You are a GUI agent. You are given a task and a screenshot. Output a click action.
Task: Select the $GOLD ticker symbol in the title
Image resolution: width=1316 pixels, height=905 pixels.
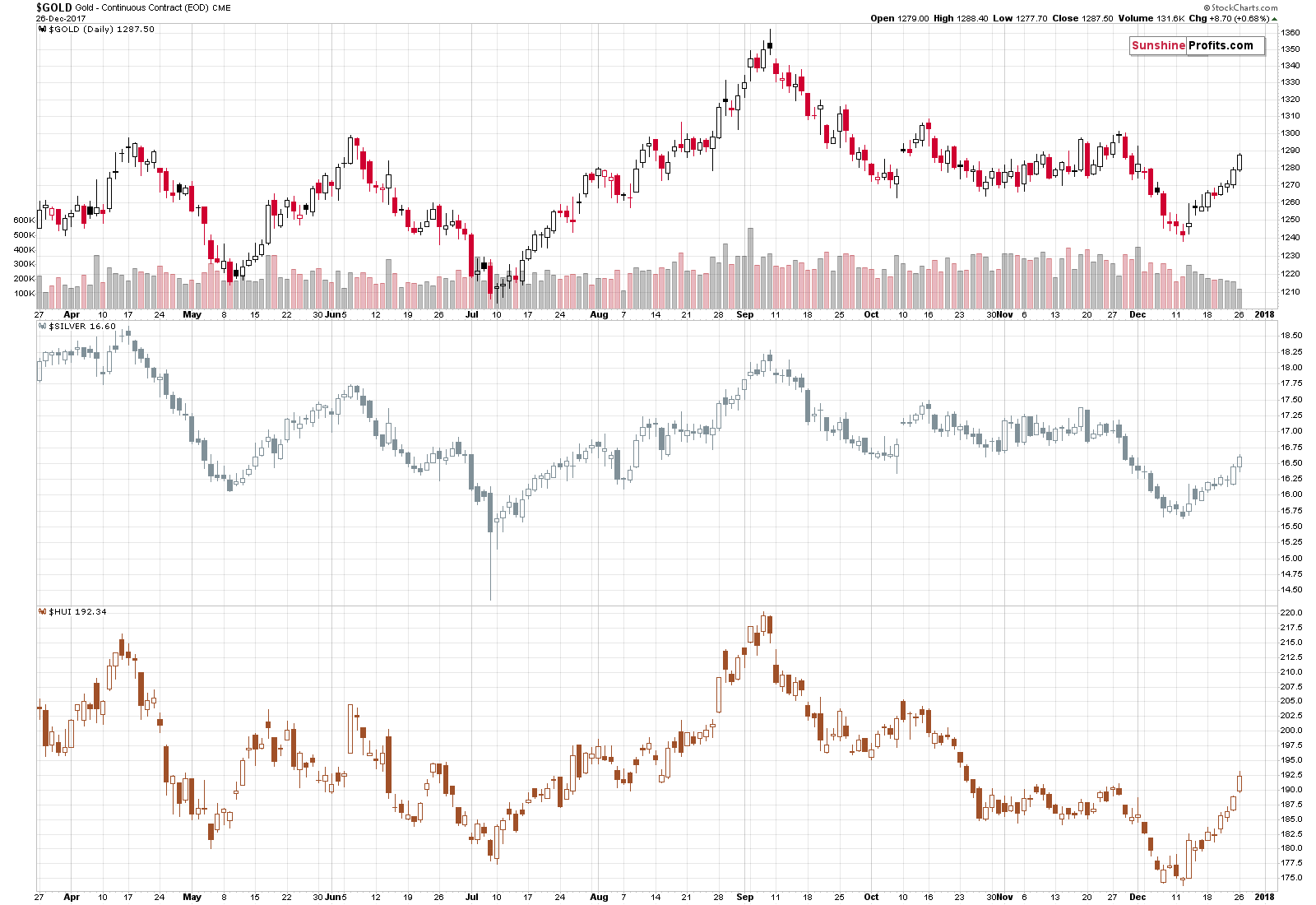pyautogui.click(x=54, y=7)
